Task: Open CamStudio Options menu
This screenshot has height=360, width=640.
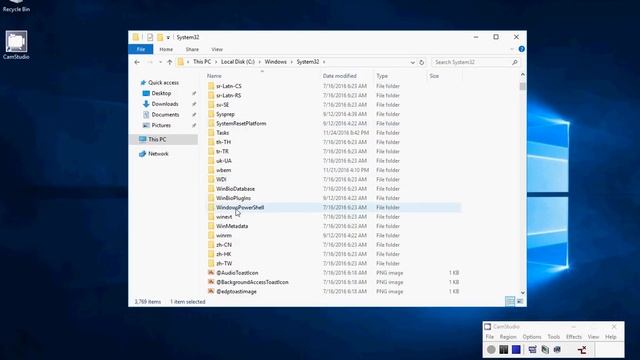Action: point(532,337)
